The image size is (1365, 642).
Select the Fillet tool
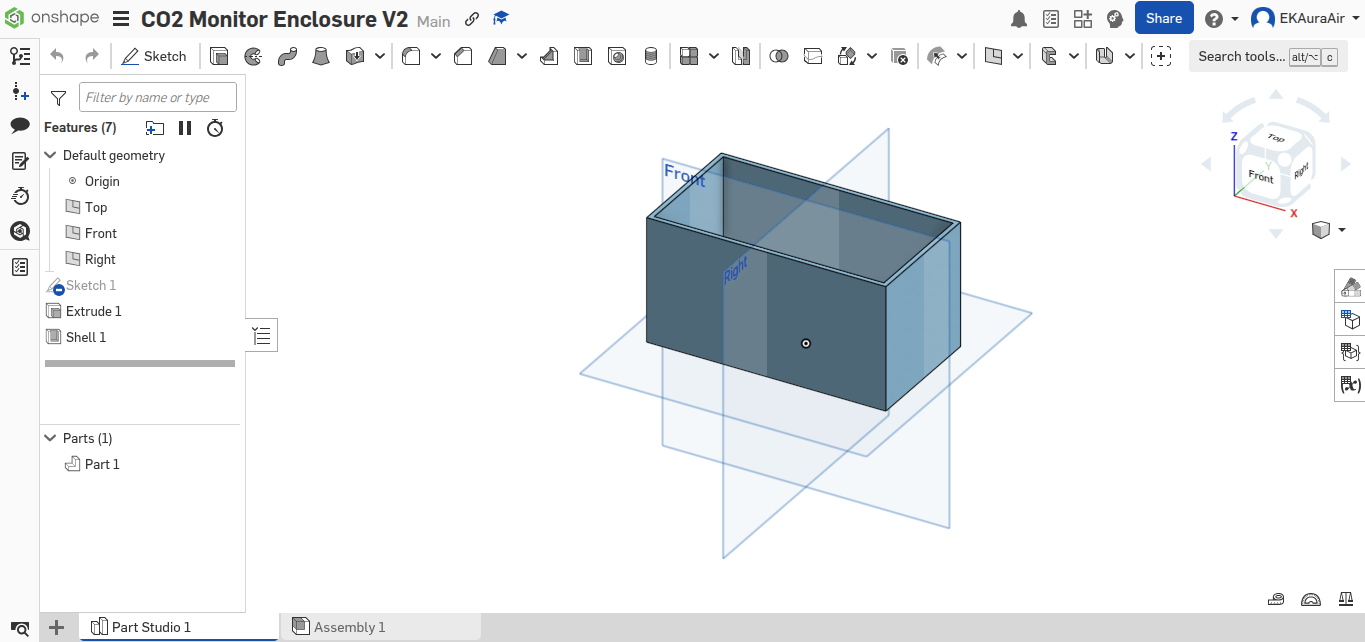409,56
